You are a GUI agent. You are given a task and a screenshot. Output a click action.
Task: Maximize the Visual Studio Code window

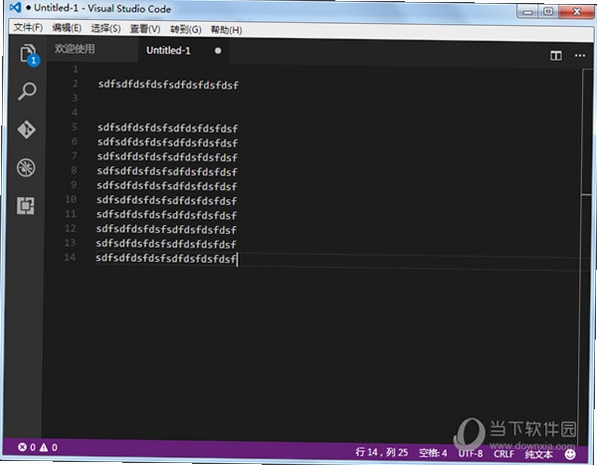548,11
